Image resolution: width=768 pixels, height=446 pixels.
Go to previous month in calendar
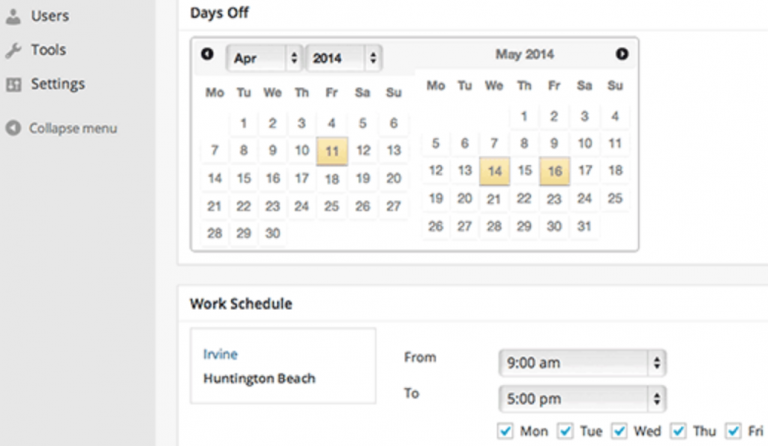pos(207,54)
